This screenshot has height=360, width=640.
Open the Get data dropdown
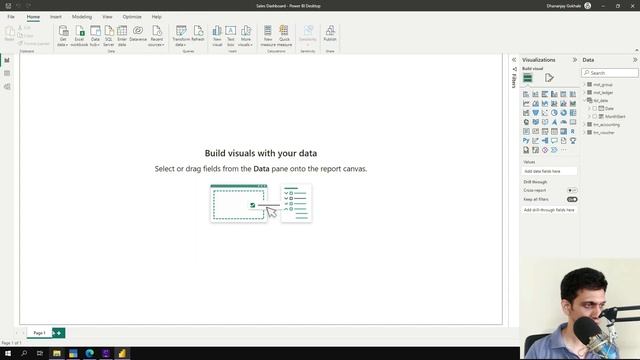pyautogui.click(x=63, y=36)
